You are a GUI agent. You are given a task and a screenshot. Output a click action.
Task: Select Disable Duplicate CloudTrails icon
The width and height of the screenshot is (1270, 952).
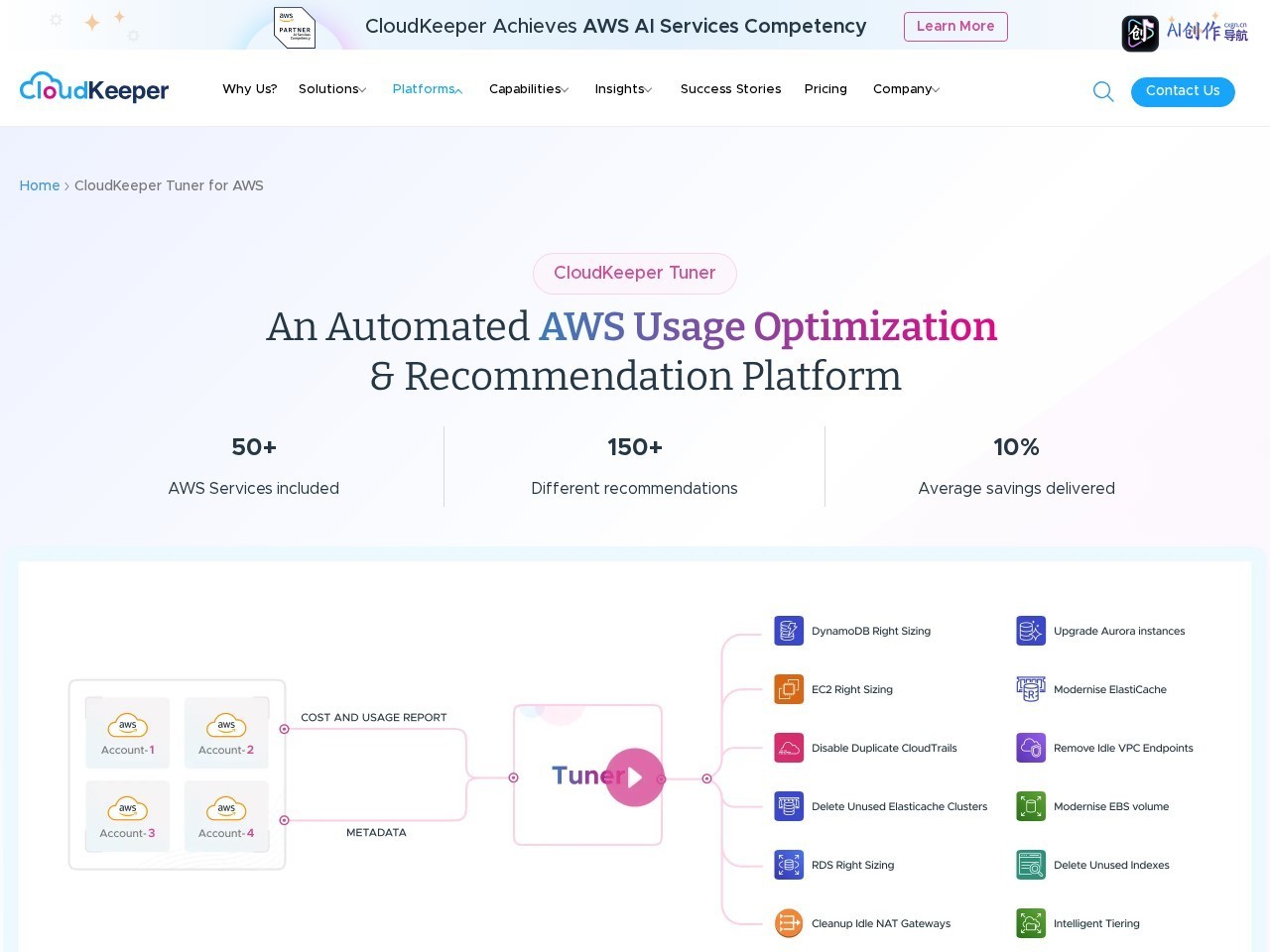pyautogui.click(x=789, y=748)
